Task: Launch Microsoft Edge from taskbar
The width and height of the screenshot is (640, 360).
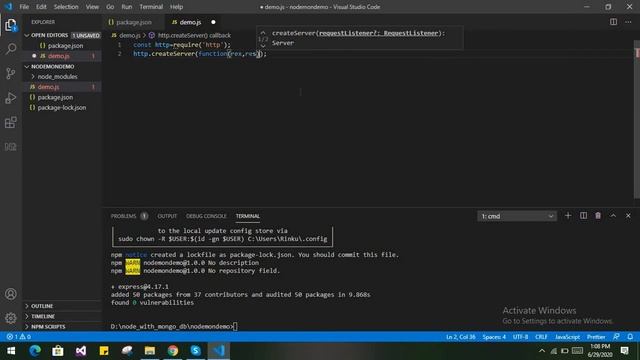Action: pyautogui.click(x=35, y=351)
